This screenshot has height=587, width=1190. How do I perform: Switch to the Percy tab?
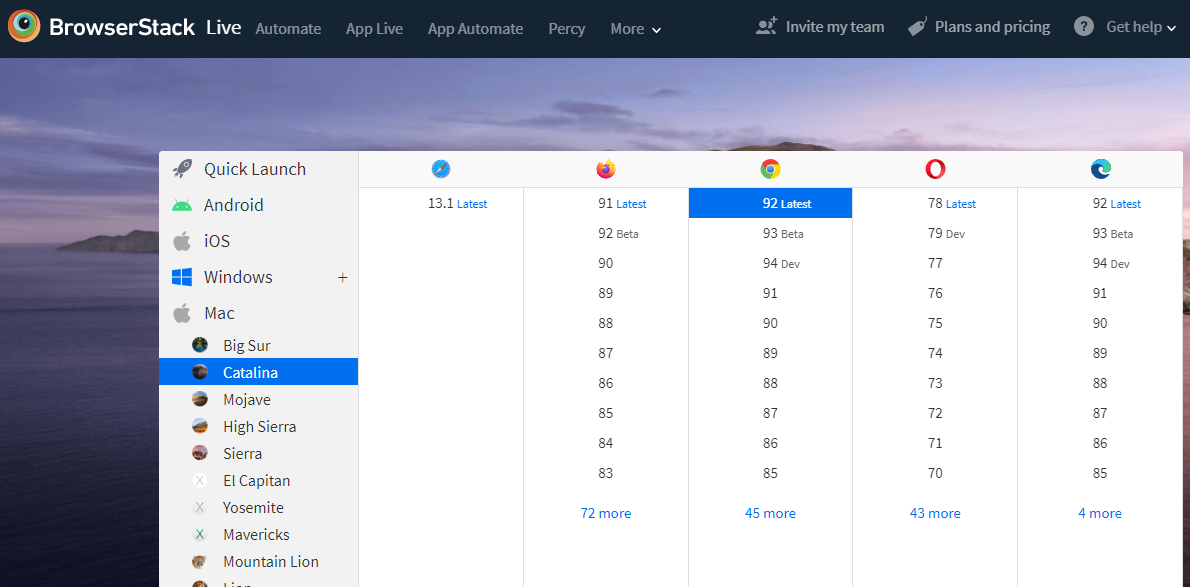click(567, 29)
